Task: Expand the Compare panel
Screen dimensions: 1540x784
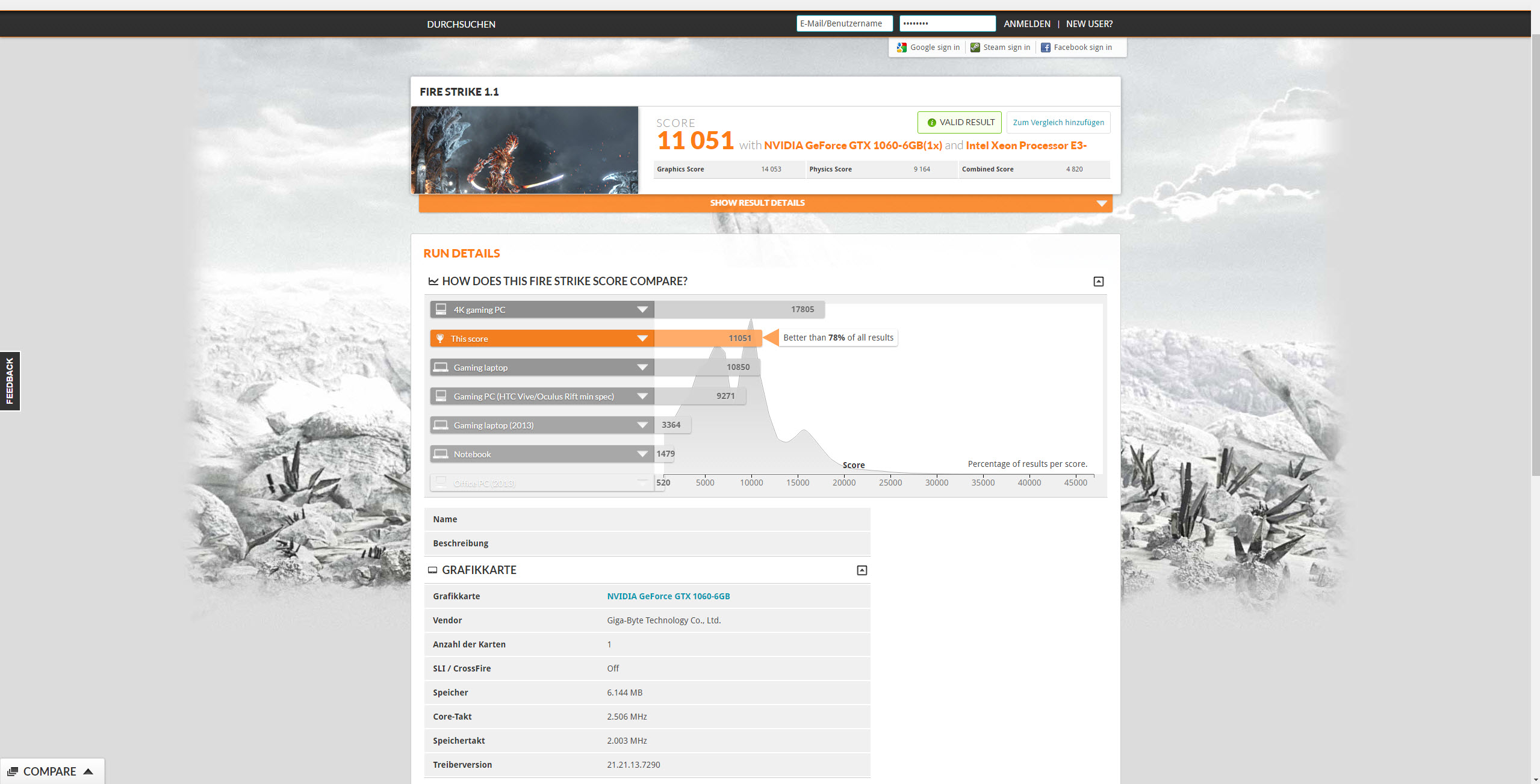Action: click(x=51, y=771)
